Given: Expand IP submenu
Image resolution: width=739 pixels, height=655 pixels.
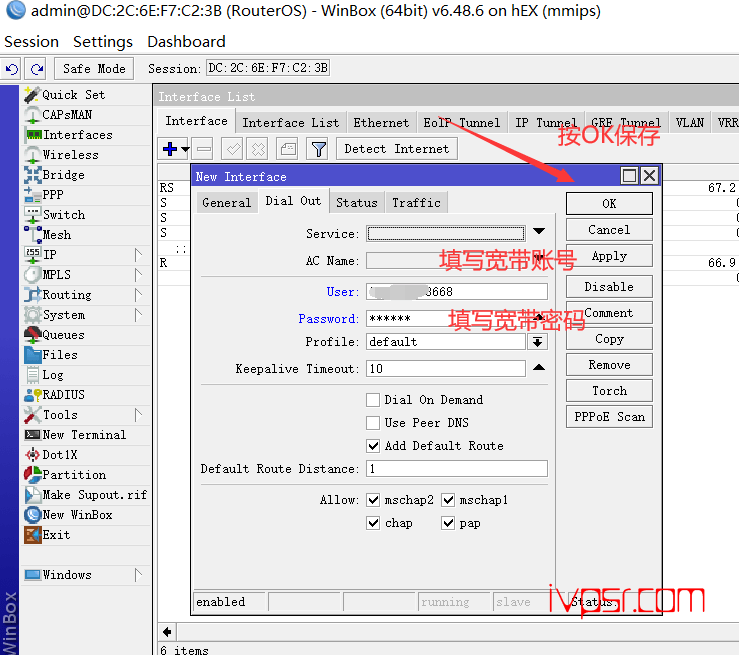Looking at the screenshot, I should [138, 255].
